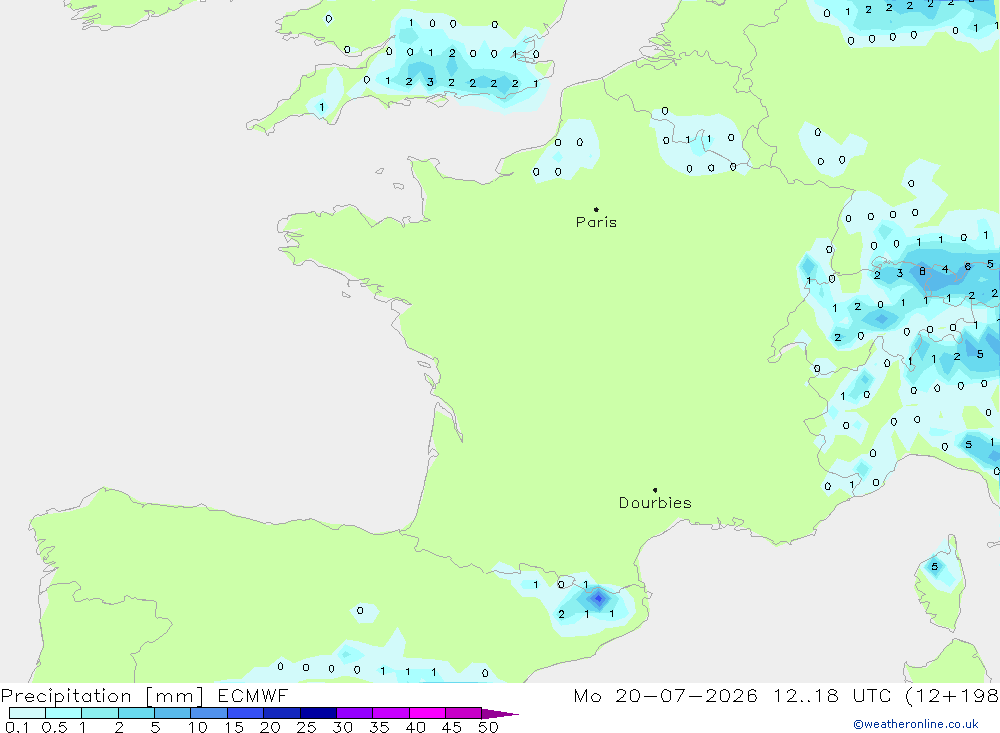
Task: Click the forecast date 'Mo 20-07-2026'
Action: tap(665, 696)
